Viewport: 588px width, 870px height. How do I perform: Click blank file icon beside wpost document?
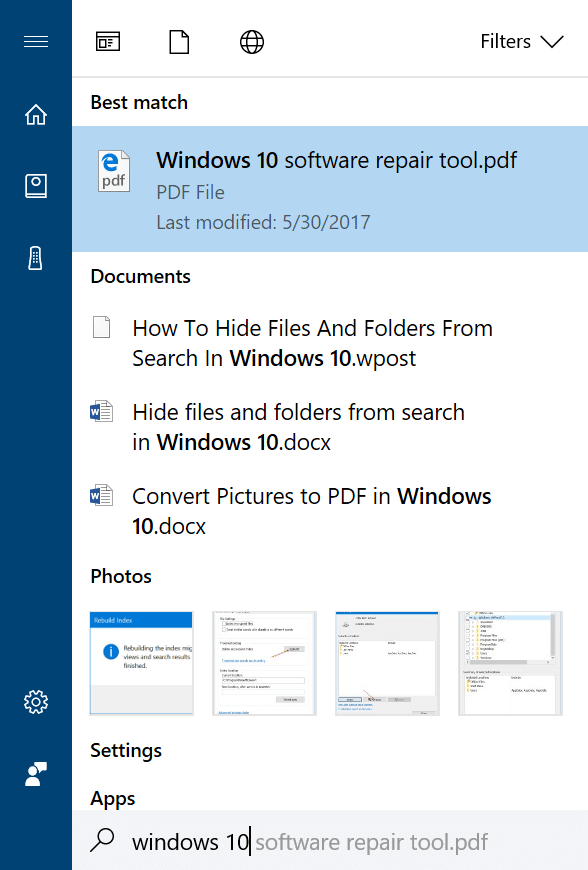102,327
